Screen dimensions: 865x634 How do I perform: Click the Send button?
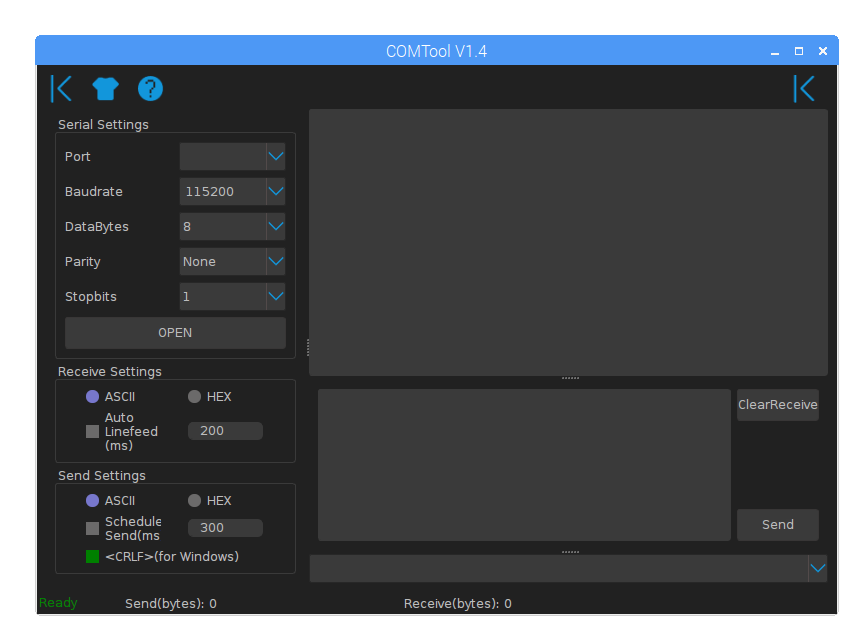click(778, 525)
